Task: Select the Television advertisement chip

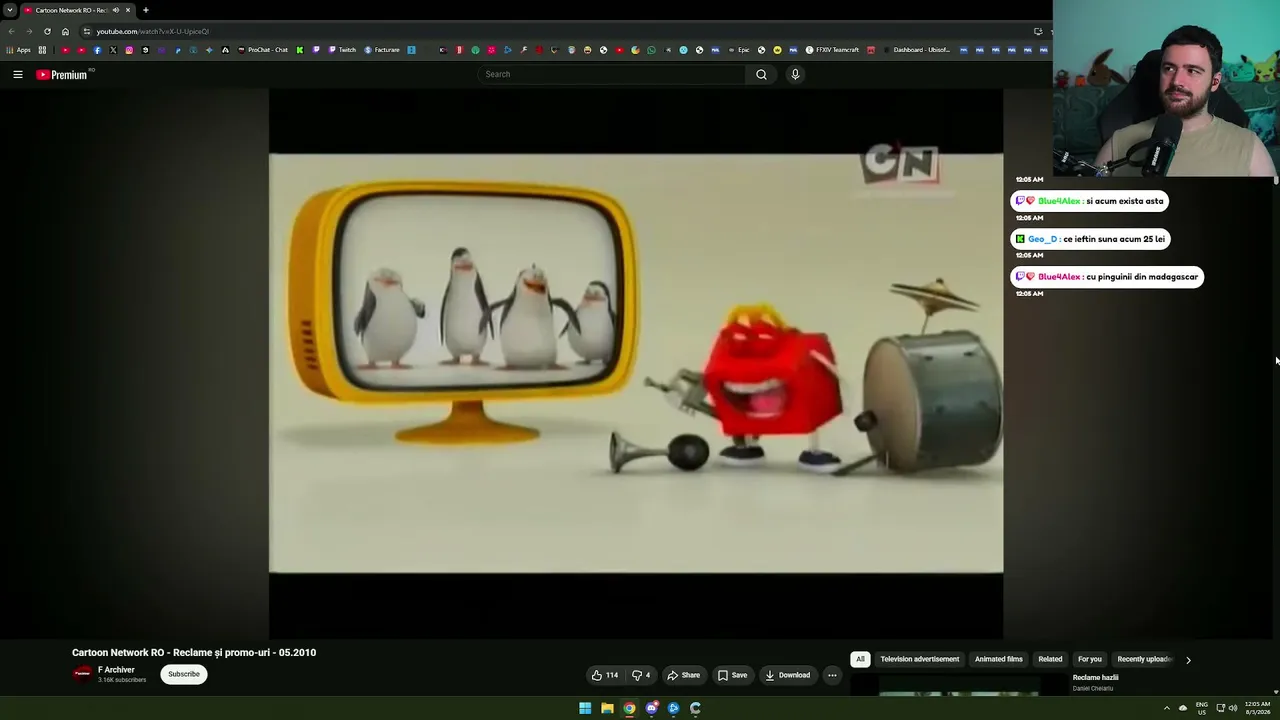Action: (x=919, y=659)
